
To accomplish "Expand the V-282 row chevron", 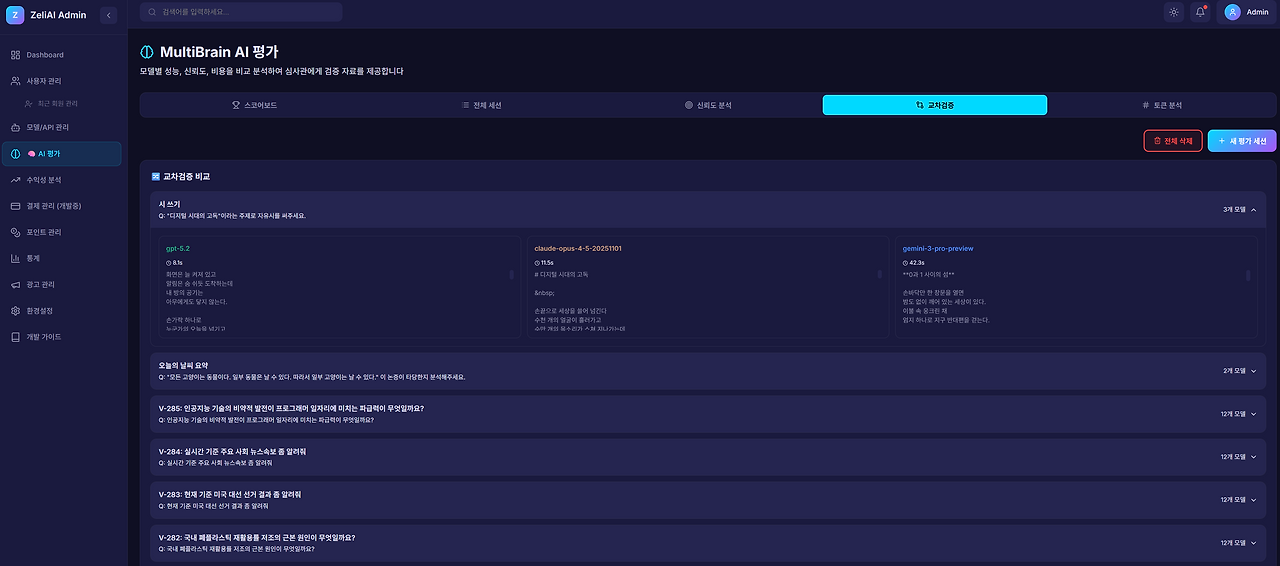I will coord(1253,543).
